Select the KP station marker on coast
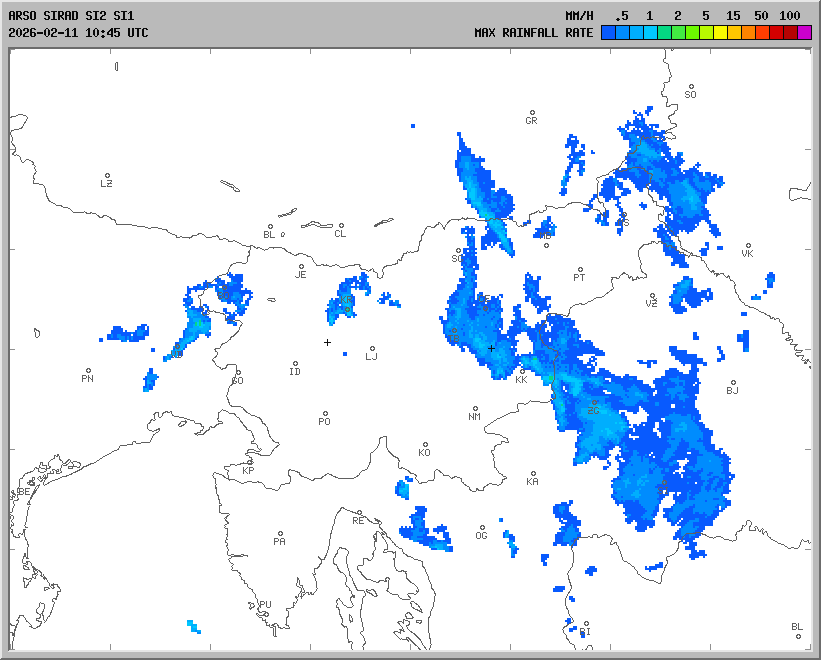This screenshot has height=660, width=821. click(x=250, y=463)
